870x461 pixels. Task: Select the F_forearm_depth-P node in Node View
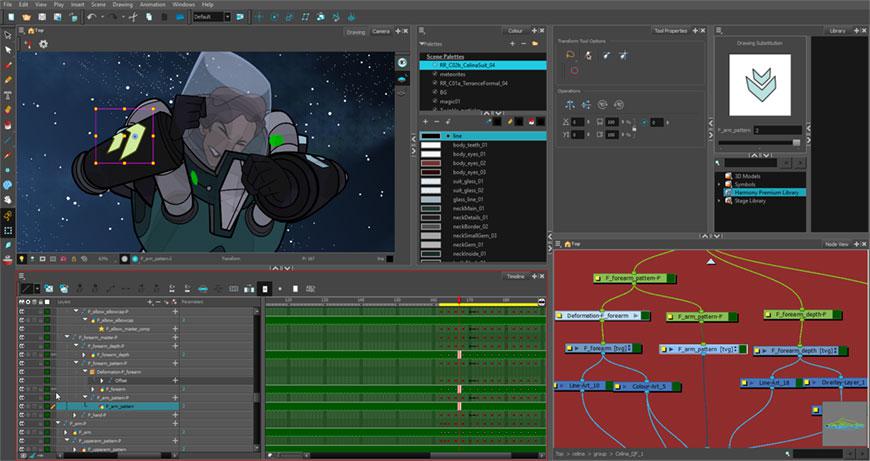tap(803, 315)
